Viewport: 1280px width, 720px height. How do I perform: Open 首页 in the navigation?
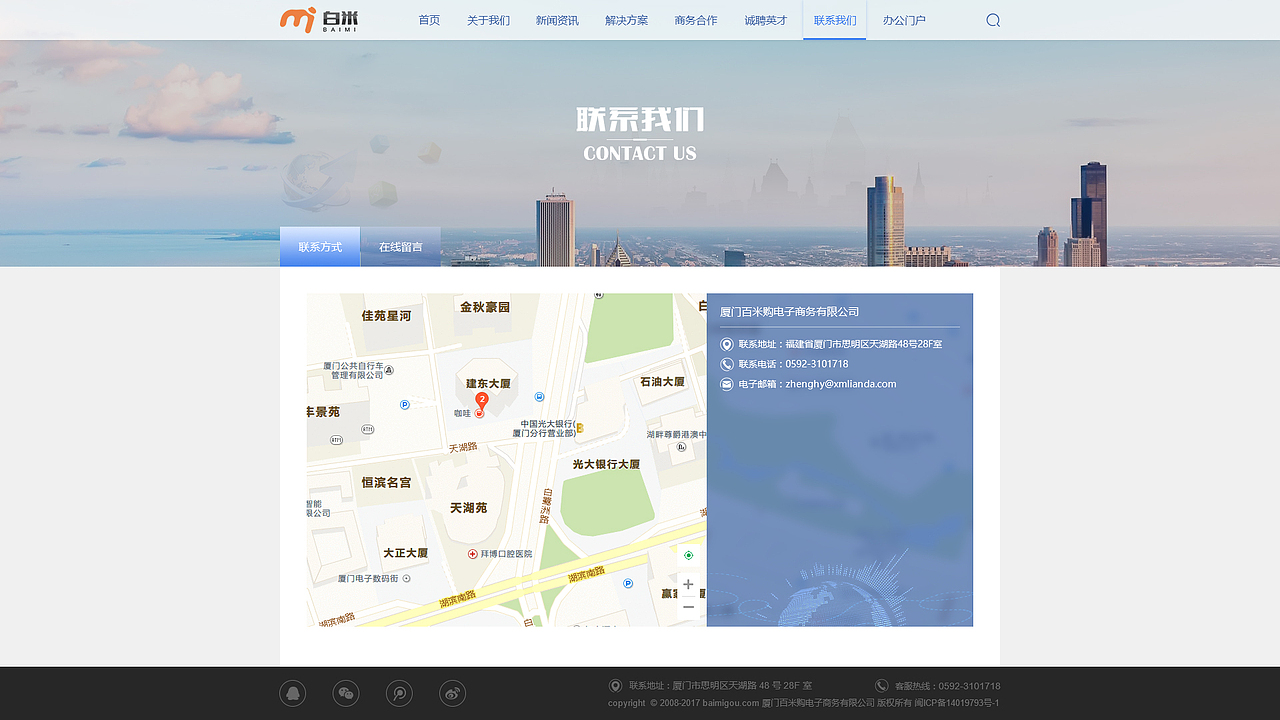click(x=429, y=20)
